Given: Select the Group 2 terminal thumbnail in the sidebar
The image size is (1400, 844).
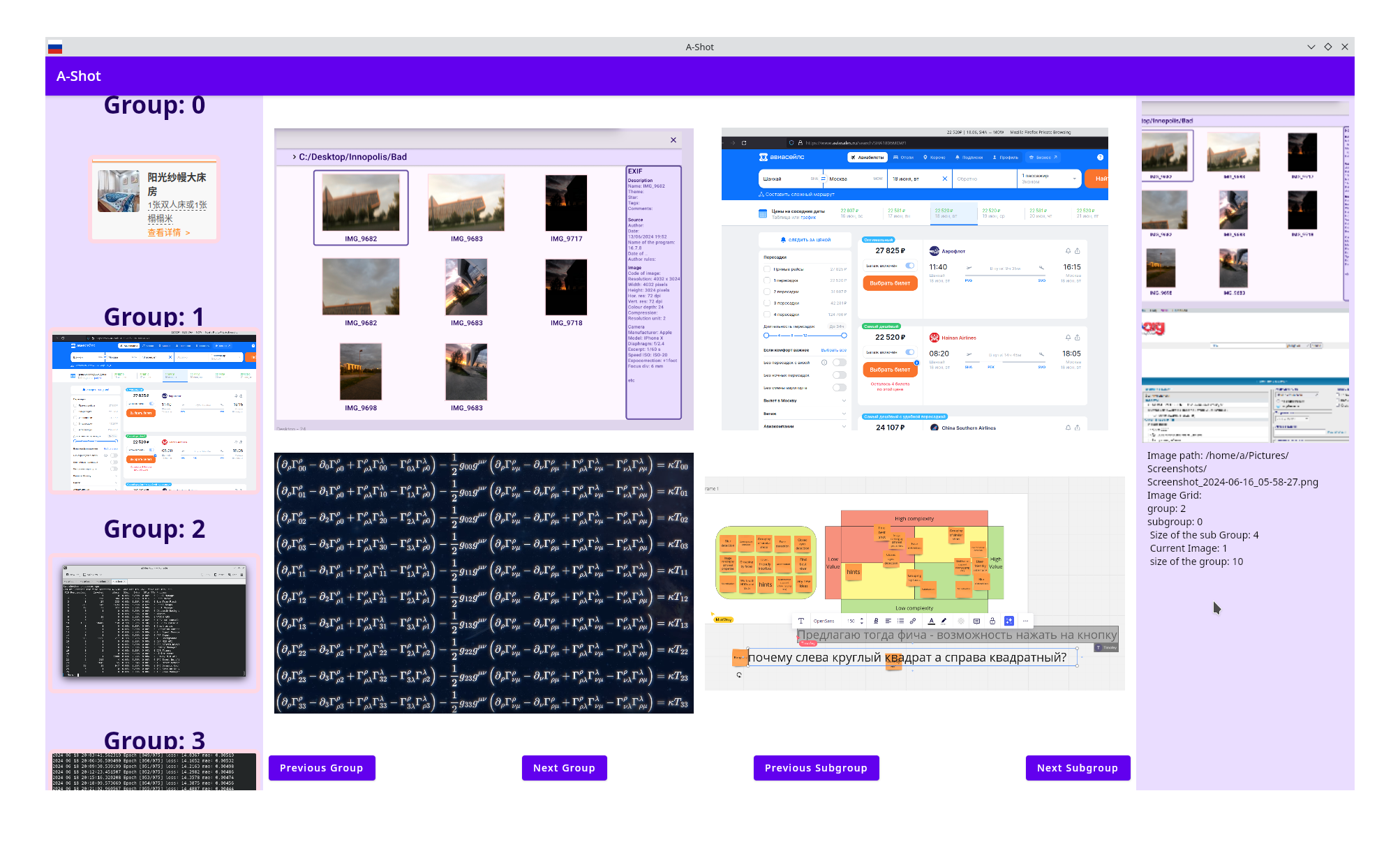Looking at the screenshot, I should (154, 621).
